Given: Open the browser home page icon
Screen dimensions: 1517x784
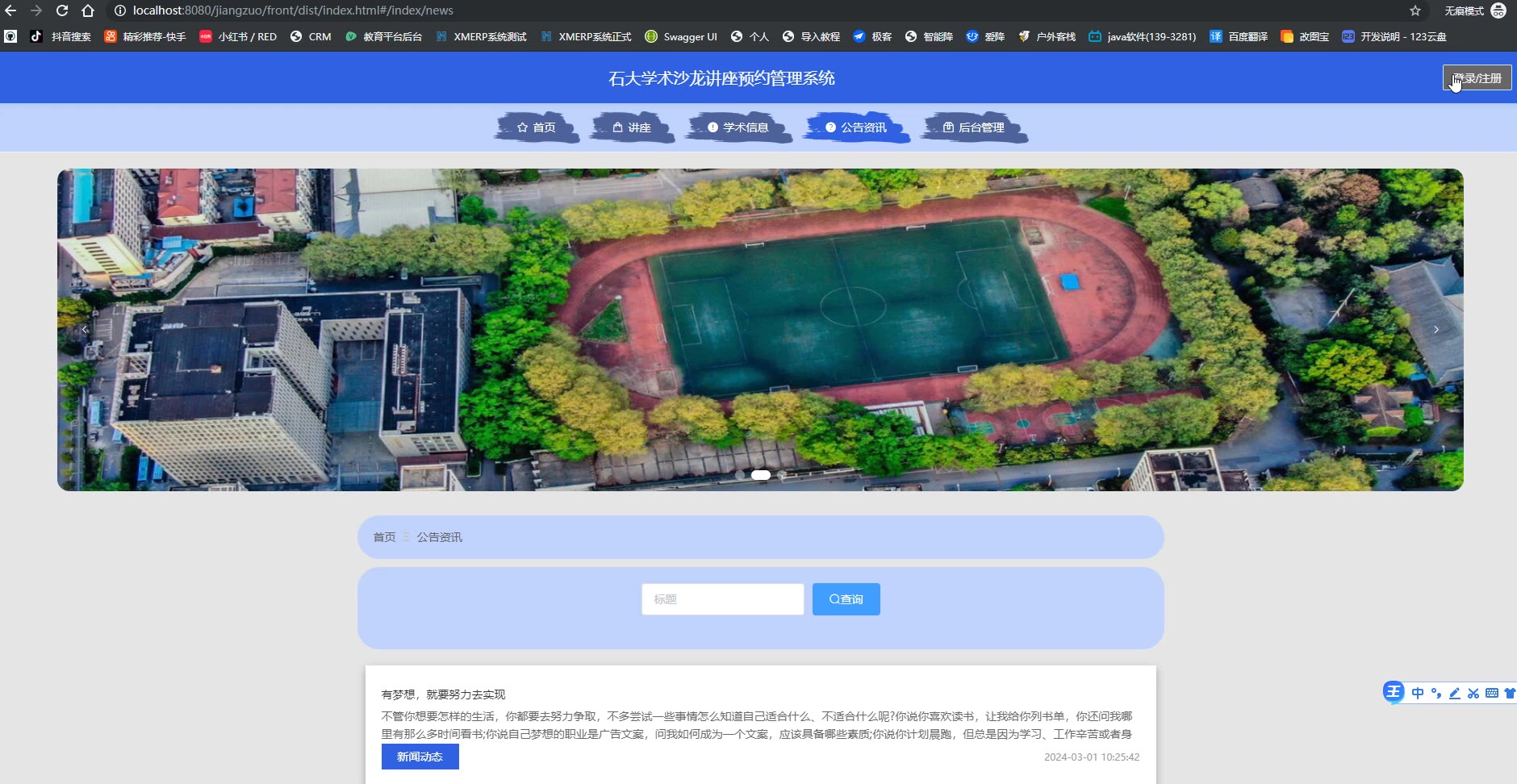Looking at the screenshot, I should point(88,10).
